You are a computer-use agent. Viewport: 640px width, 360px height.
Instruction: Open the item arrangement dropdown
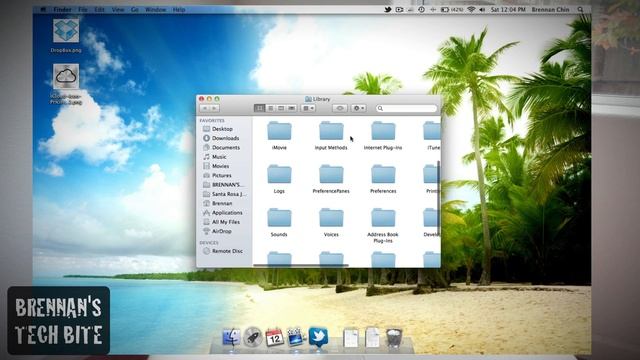pyautogui.click(x=308, y=108)
